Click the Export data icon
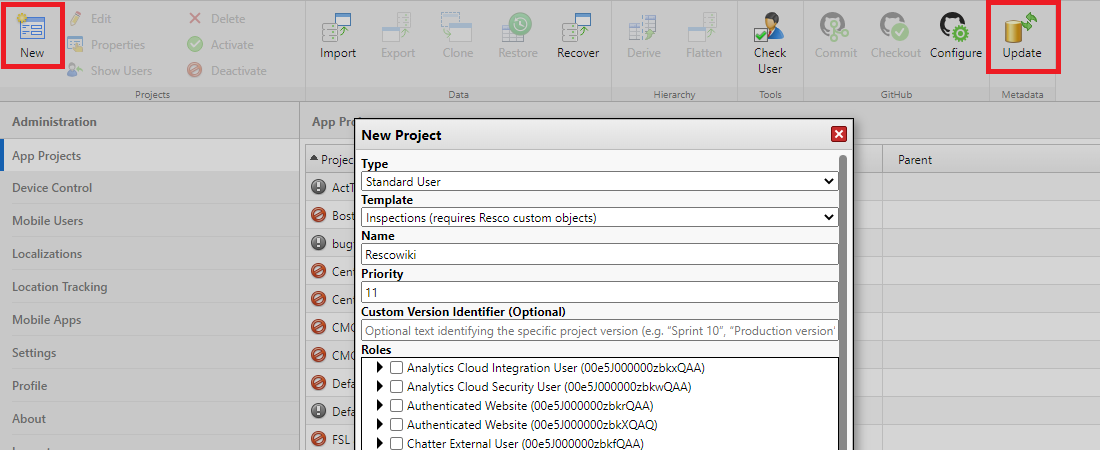 398,27
